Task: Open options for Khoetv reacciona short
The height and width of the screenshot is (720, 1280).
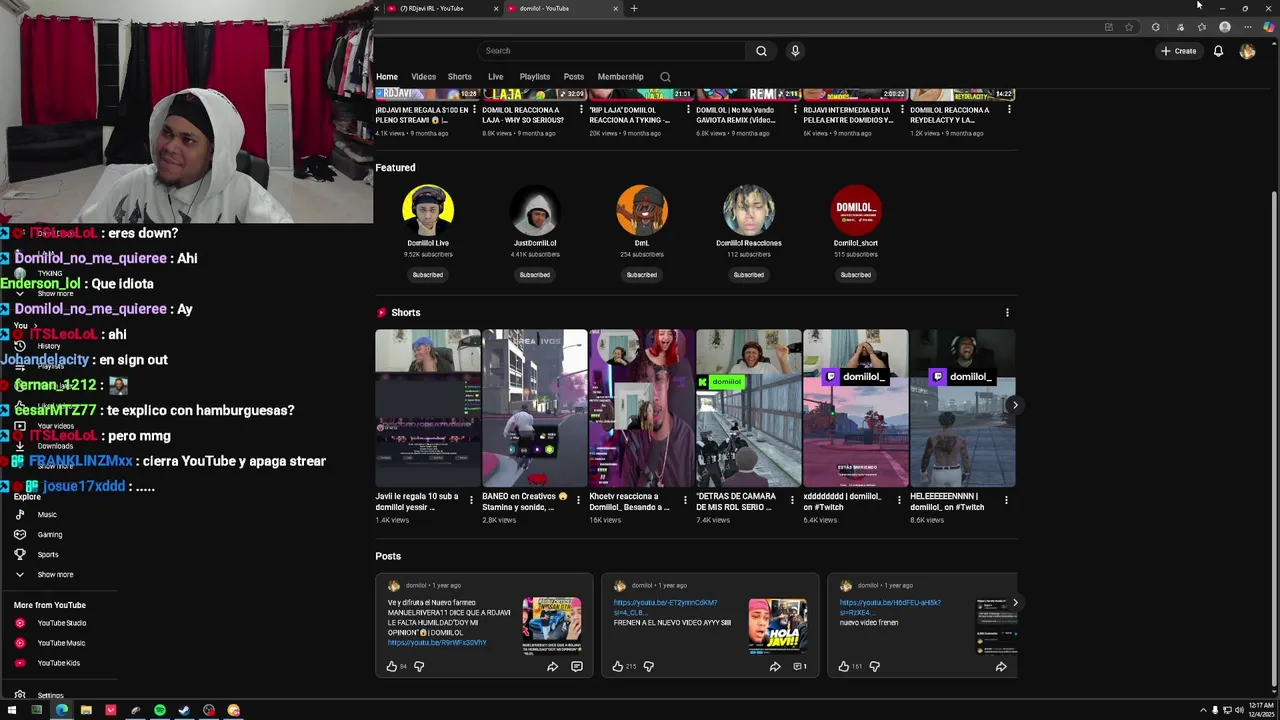Action: pos(685,500)
